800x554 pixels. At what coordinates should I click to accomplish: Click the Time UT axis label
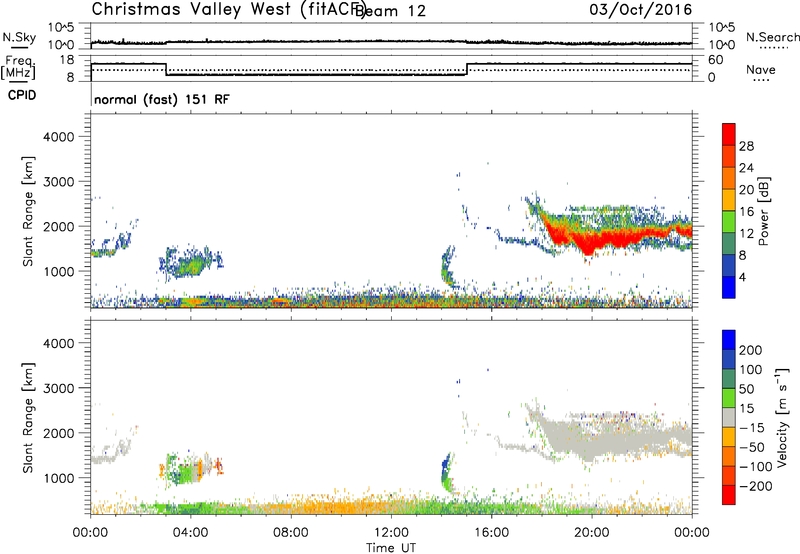(391, 547)
